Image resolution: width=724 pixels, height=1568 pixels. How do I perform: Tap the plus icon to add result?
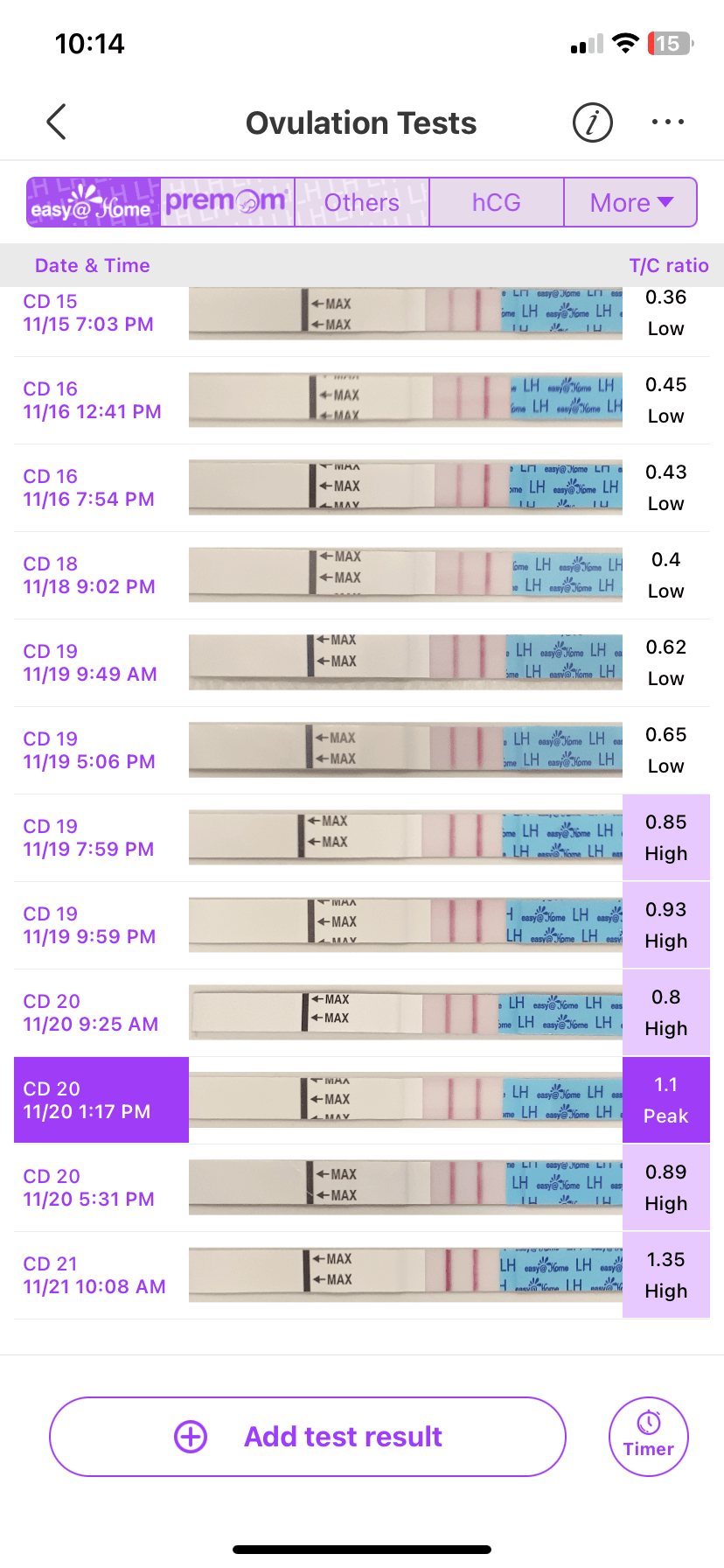coord(191,1437)
